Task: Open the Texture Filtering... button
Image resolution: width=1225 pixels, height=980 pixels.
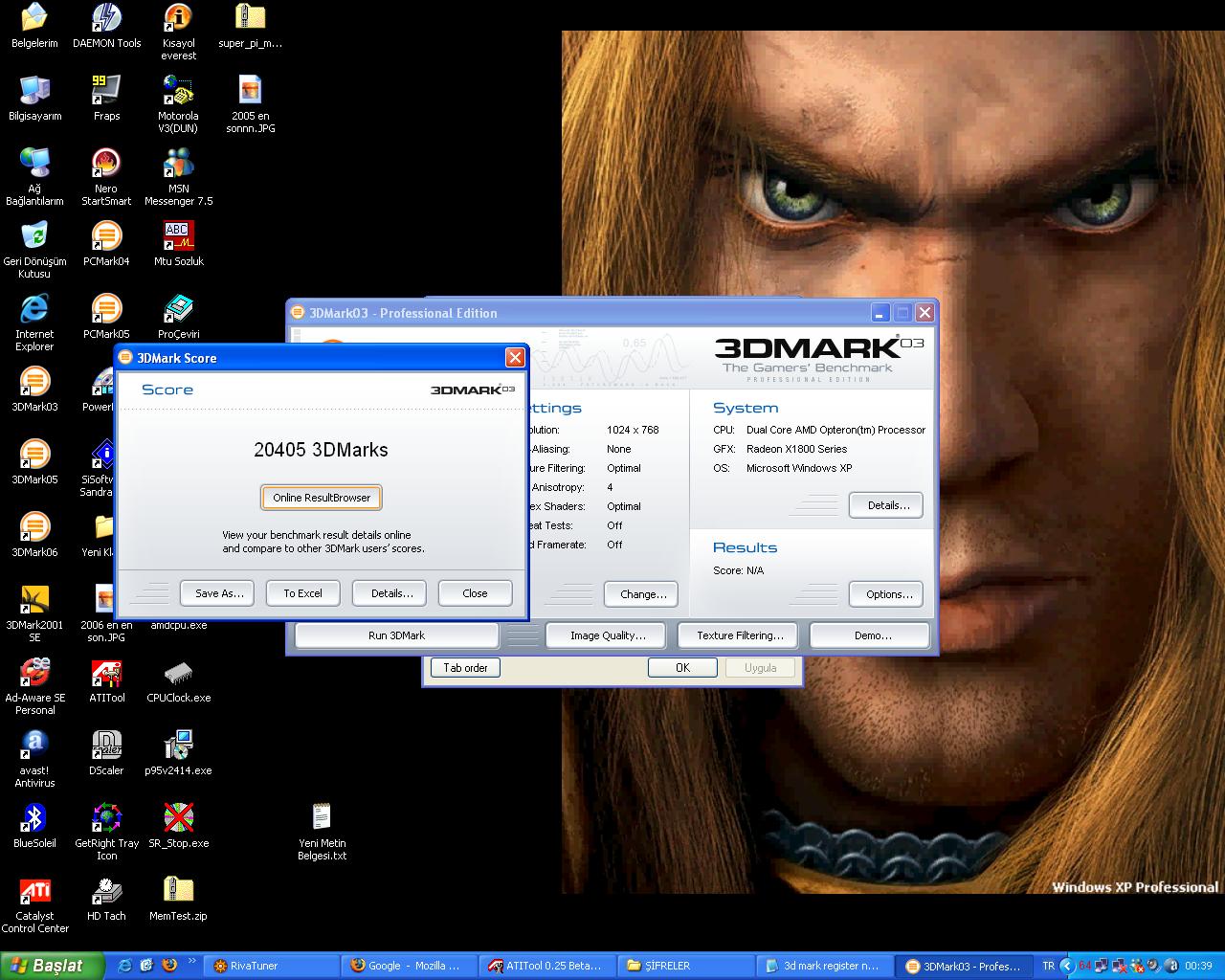Action: [x=740, y=635]
